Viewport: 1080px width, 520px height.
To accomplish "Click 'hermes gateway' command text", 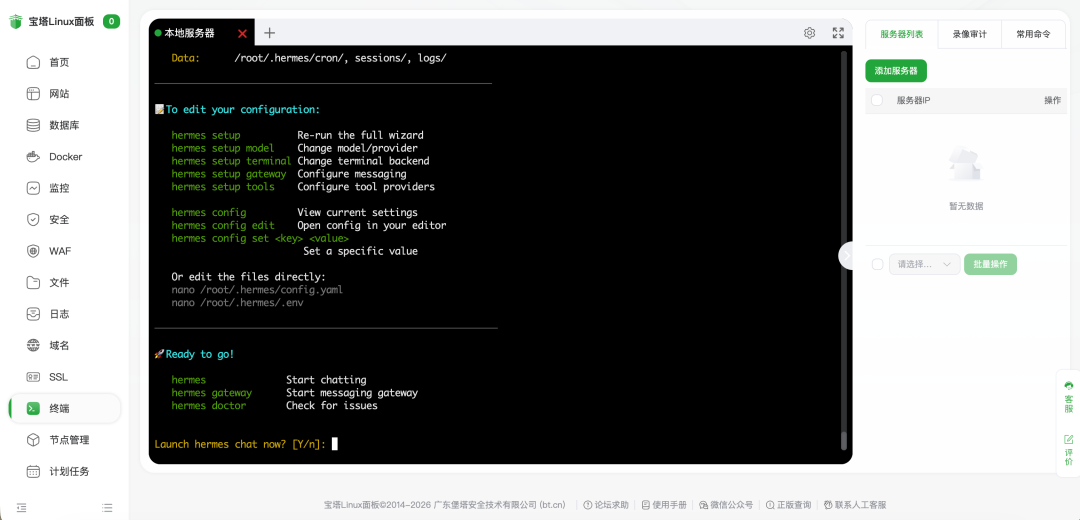I will click(211, 393).
